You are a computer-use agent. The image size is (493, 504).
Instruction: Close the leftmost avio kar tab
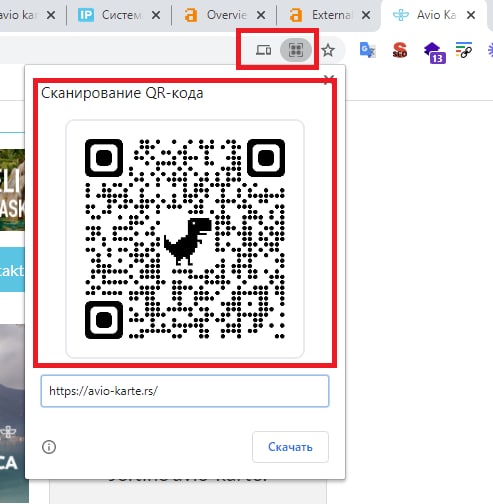point(51,15)
